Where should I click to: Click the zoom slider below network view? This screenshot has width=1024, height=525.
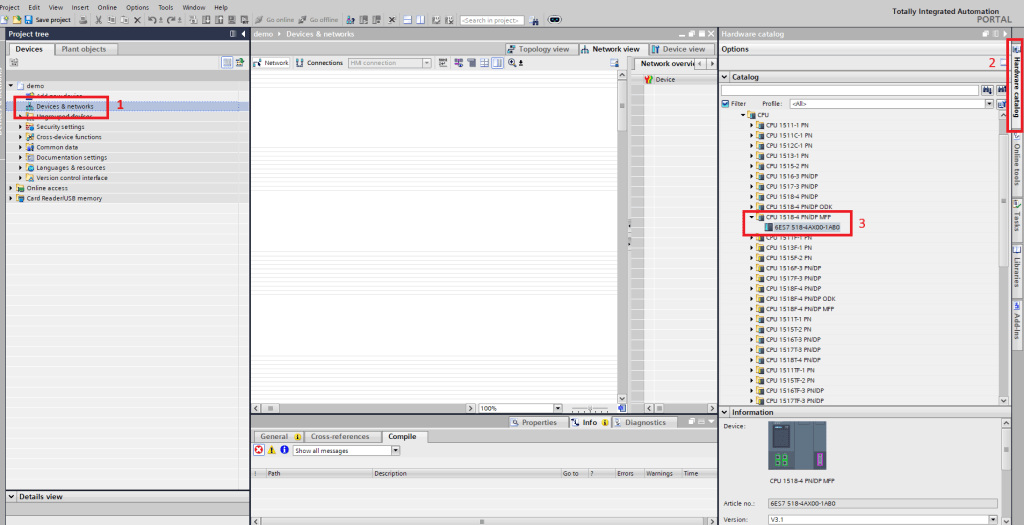coord(590,408)
